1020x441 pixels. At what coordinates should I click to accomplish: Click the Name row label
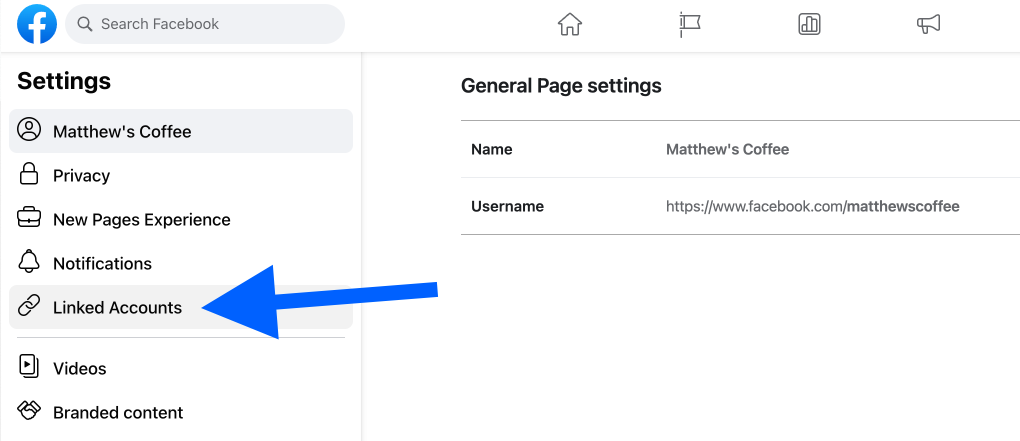[492, 150]
